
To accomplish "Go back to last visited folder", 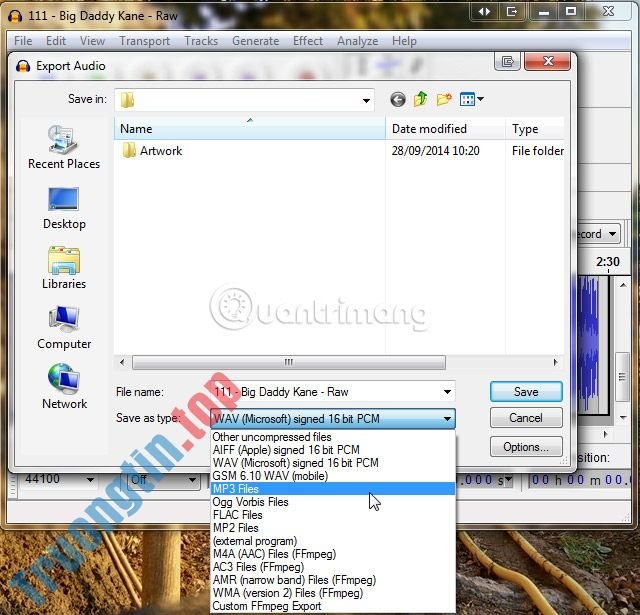I will tap(398, 99).
